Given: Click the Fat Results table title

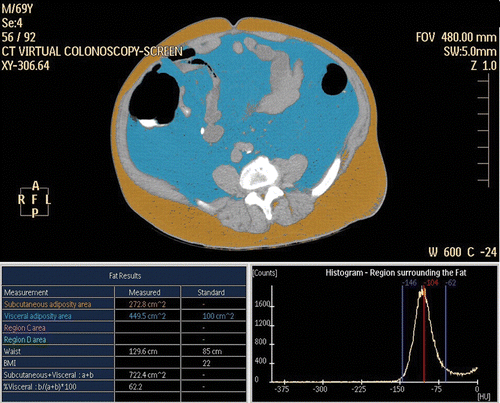Looking at the screenshot, I should point(125,276).
